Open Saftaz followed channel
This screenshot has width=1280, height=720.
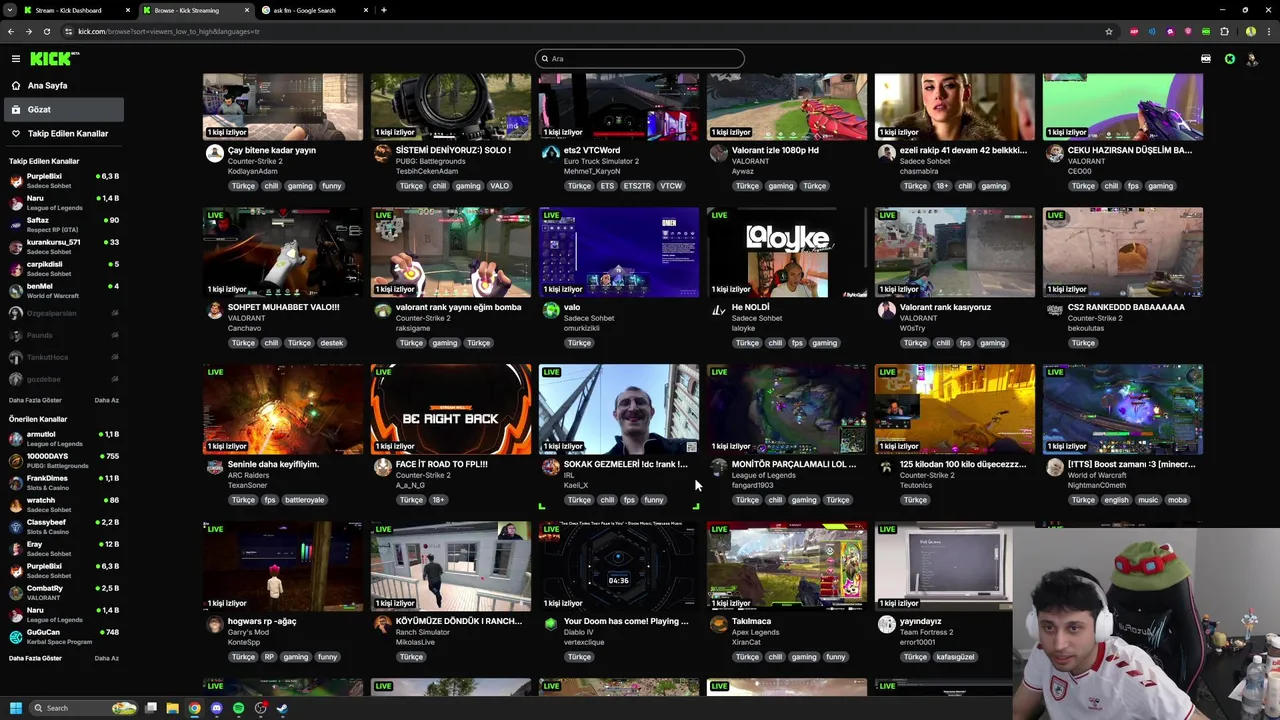click(x=64, y=225)
